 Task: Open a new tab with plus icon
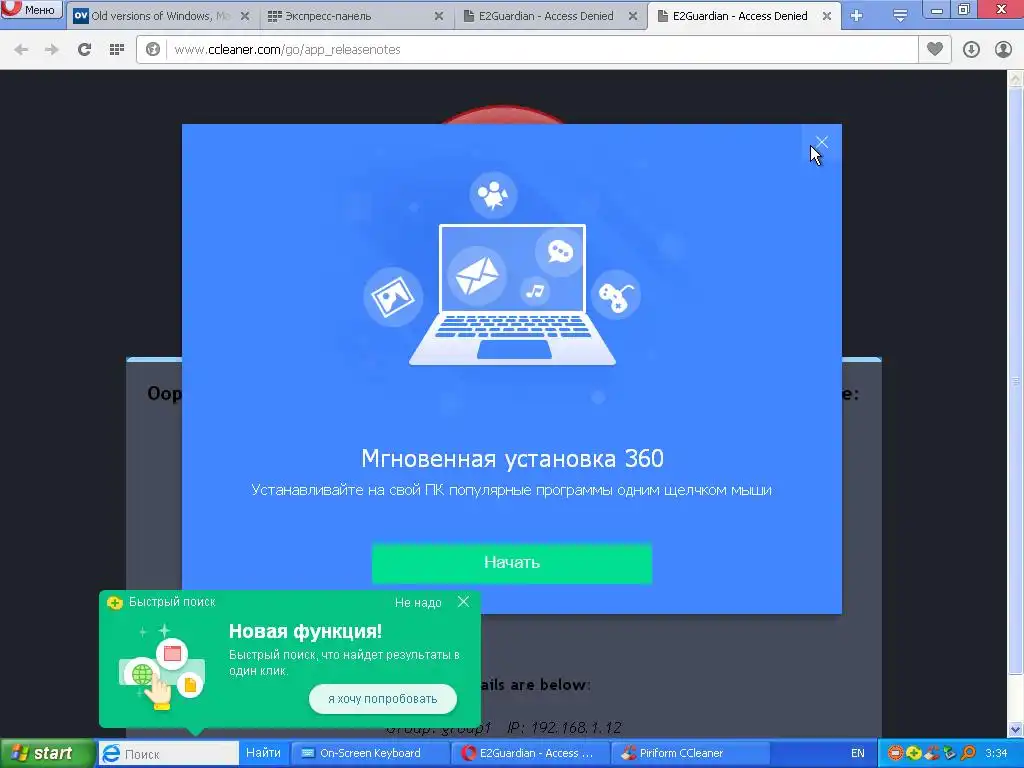(x=856, y=16)
